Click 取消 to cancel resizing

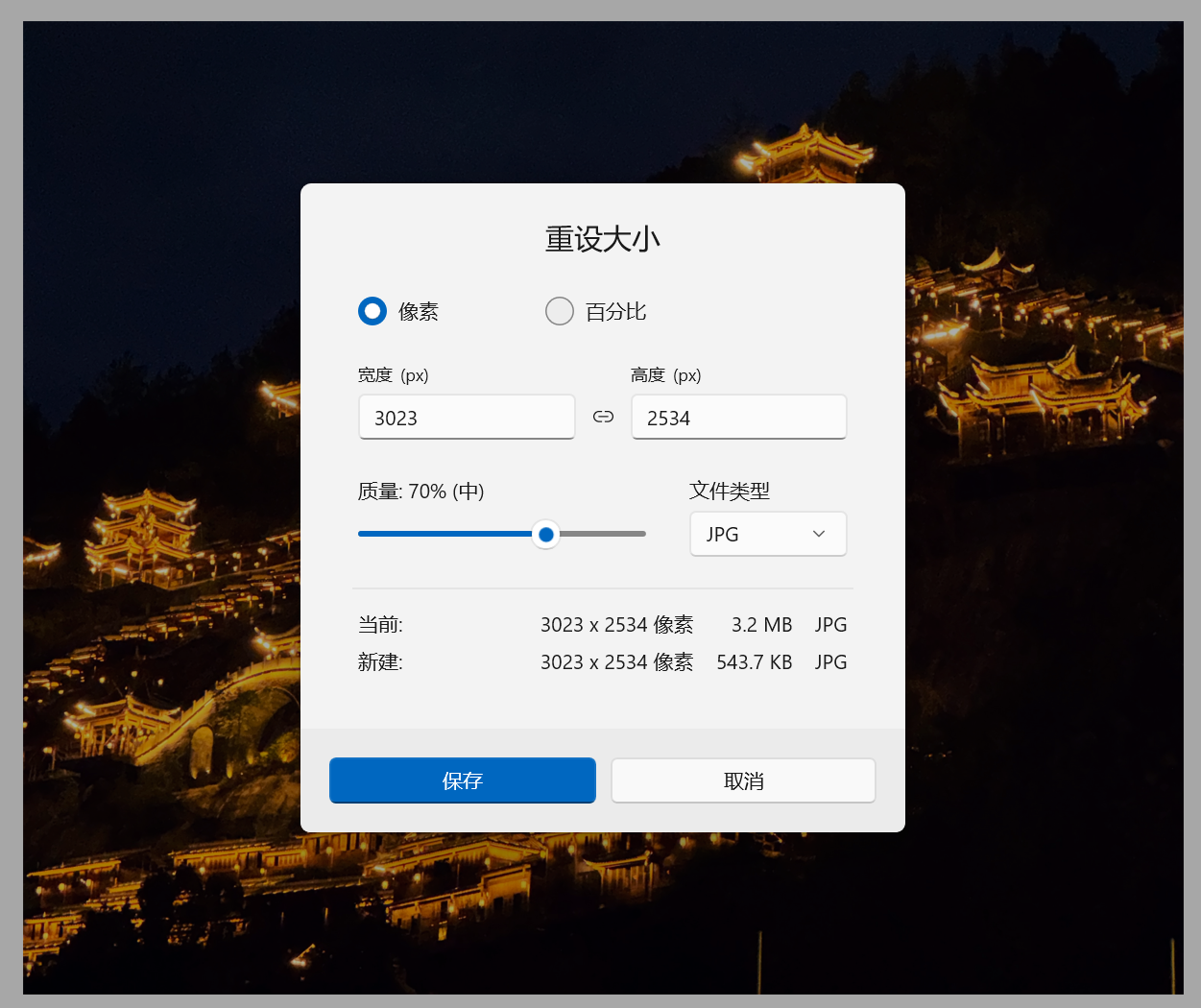click(743, 780)
